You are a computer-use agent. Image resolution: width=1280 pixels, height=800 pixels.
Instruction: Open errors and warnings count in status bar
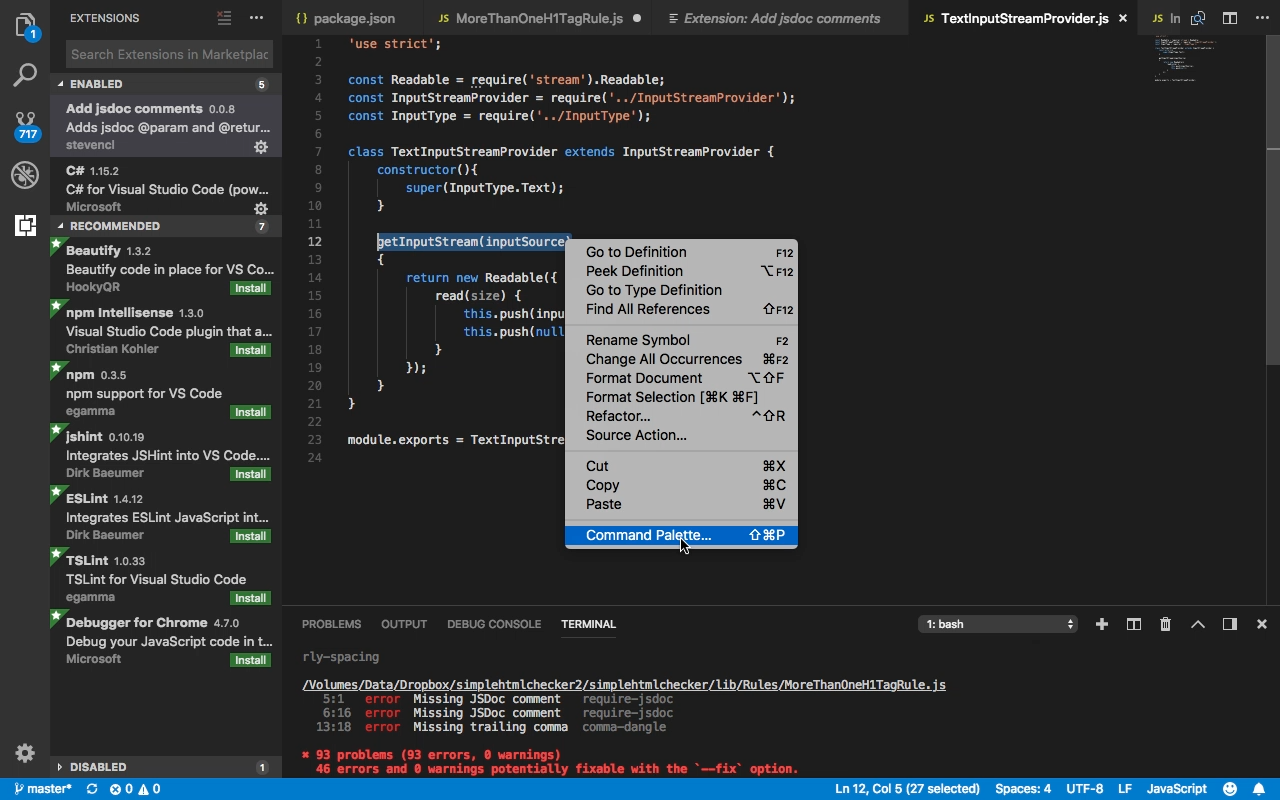coord(135,789)
